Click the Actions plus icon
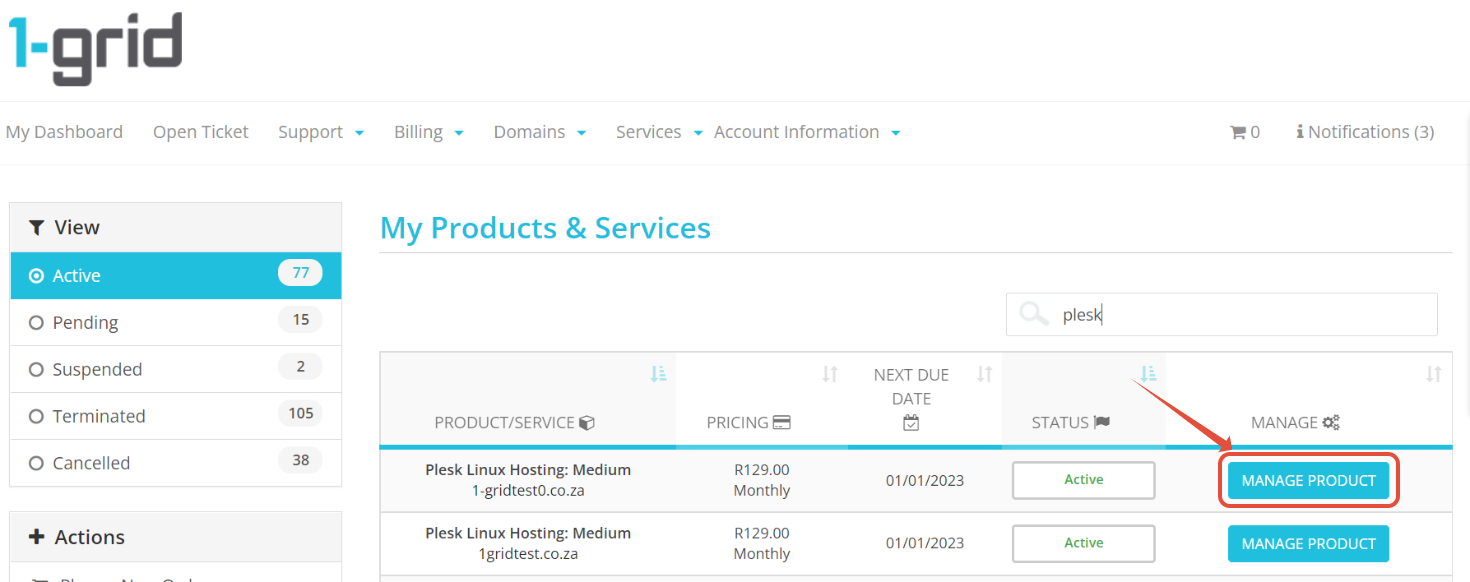 pyautogui.click(x=37, y=537)
